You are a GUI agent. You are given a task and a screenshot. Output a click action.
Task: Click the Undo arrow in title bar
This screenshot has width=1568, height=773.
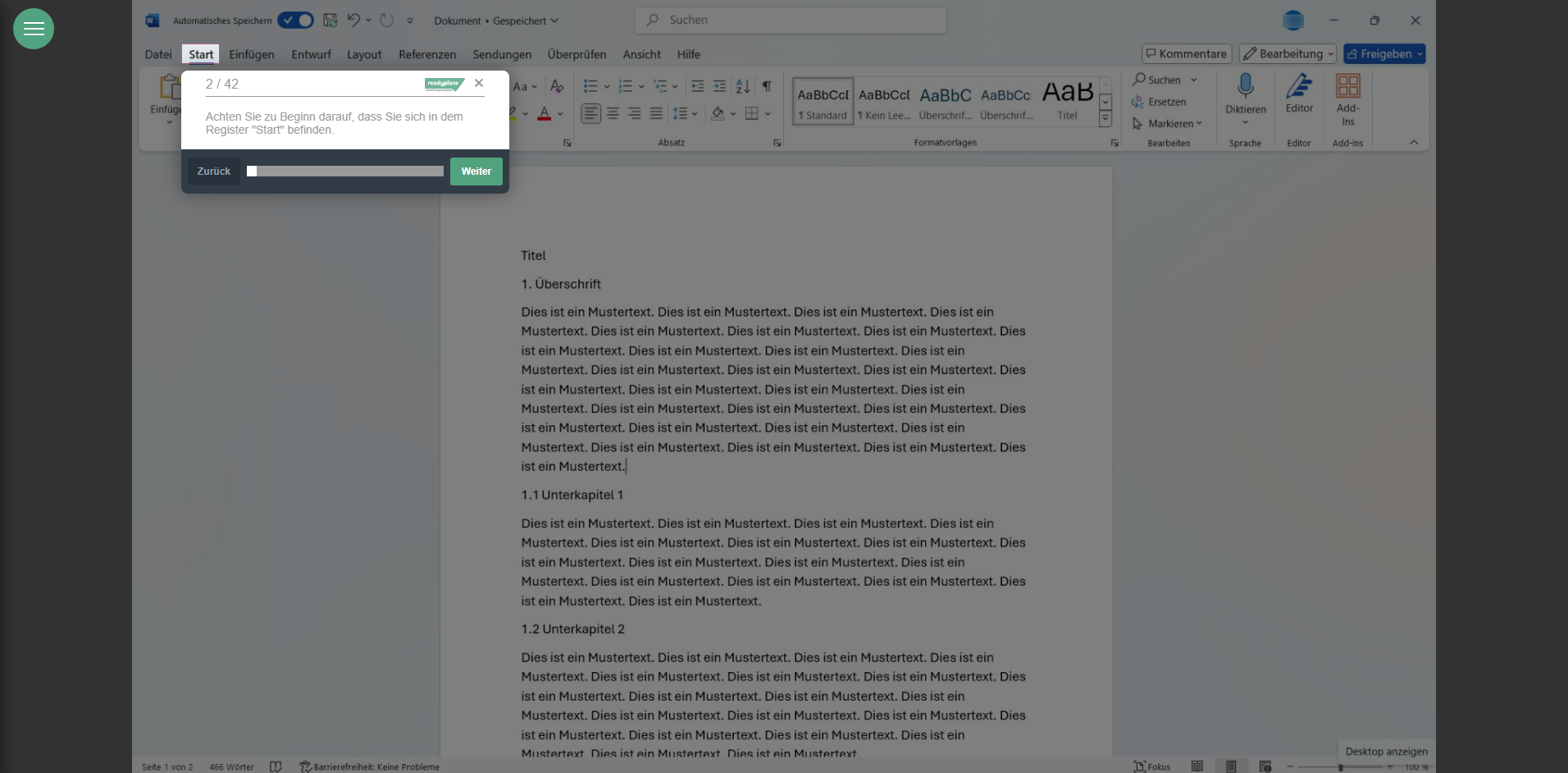(x=353, y=21)
